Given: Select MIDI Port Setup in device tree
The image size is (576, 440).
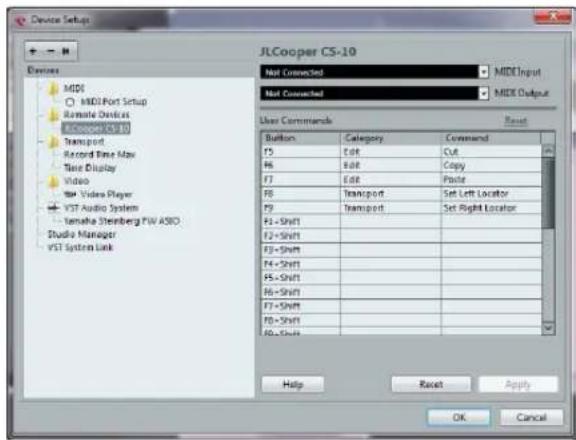Looking at the screenshot, I should [x=114, y=101].
